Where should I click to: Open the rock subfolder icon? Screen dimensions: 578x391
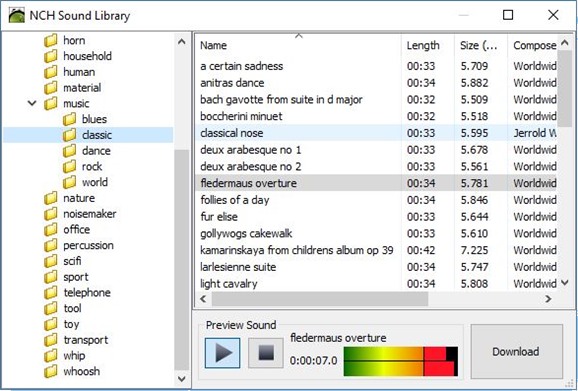click(69, 167)
